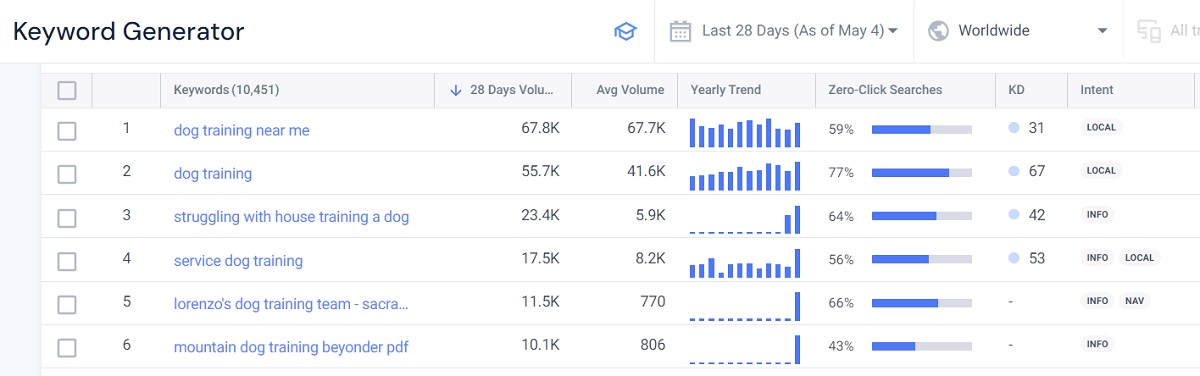Click the 43% zero-click progress bar
The height and width of the screenshot is (376, 1200).
tap(922, 346)
